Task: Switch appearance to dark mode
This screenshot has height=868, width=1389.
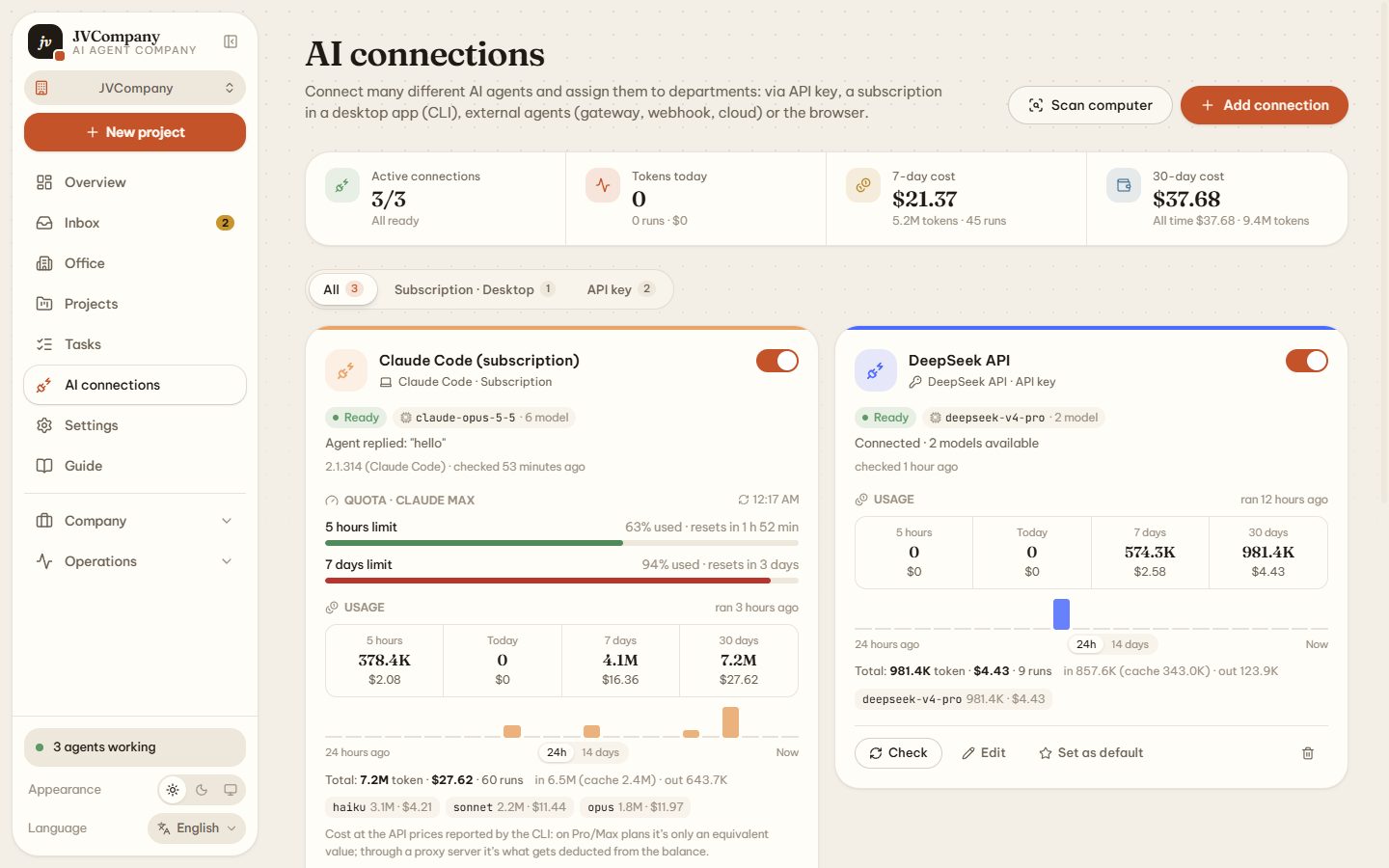Action: [202, 790]
